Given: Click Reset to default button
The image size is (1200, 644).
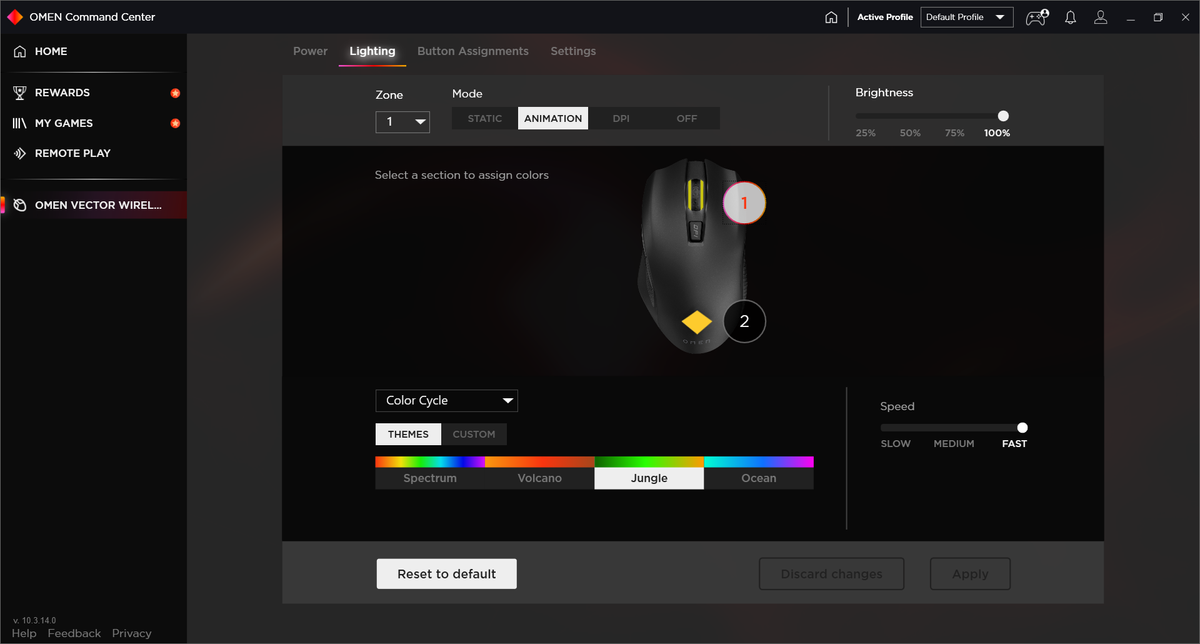Looking at the screenshot, I should (x=447, y=574).
